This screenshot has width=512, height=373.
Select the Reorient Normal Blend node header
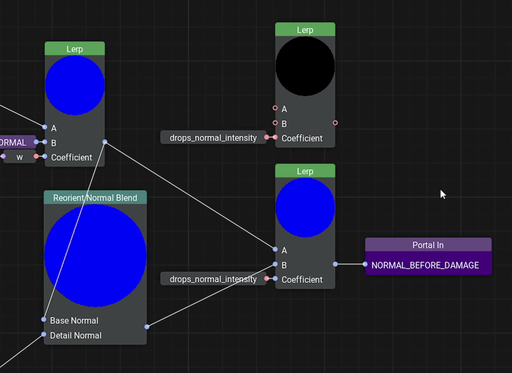95,197
